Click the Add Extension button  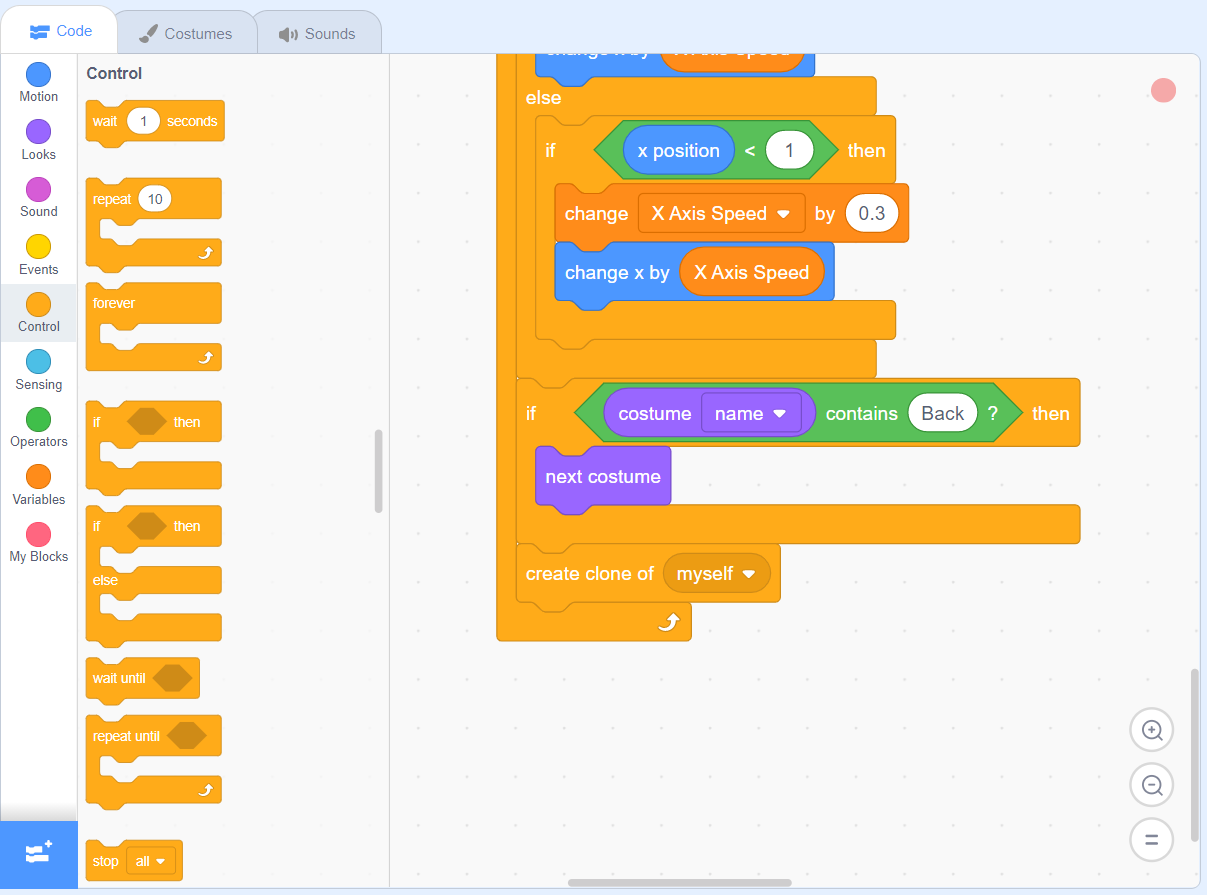[x=38, y=853]
